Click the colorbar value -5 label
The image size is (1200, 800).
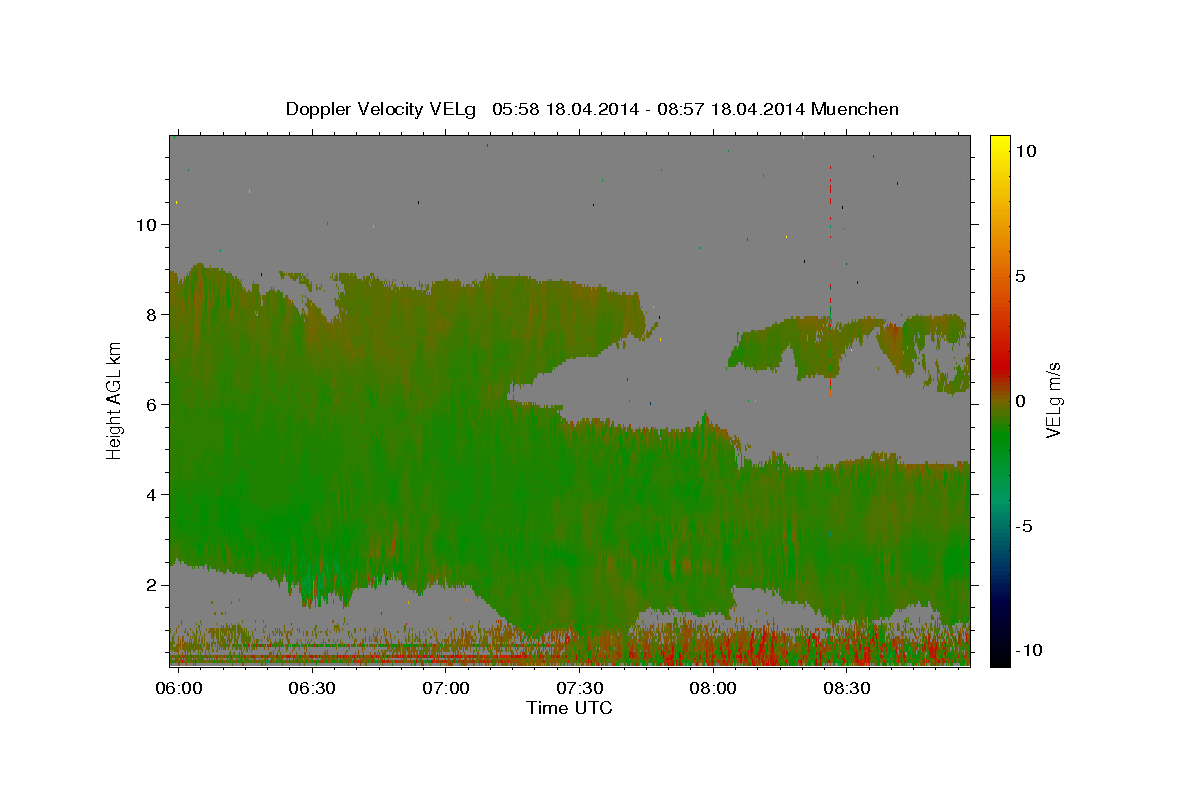[1025, 526]
